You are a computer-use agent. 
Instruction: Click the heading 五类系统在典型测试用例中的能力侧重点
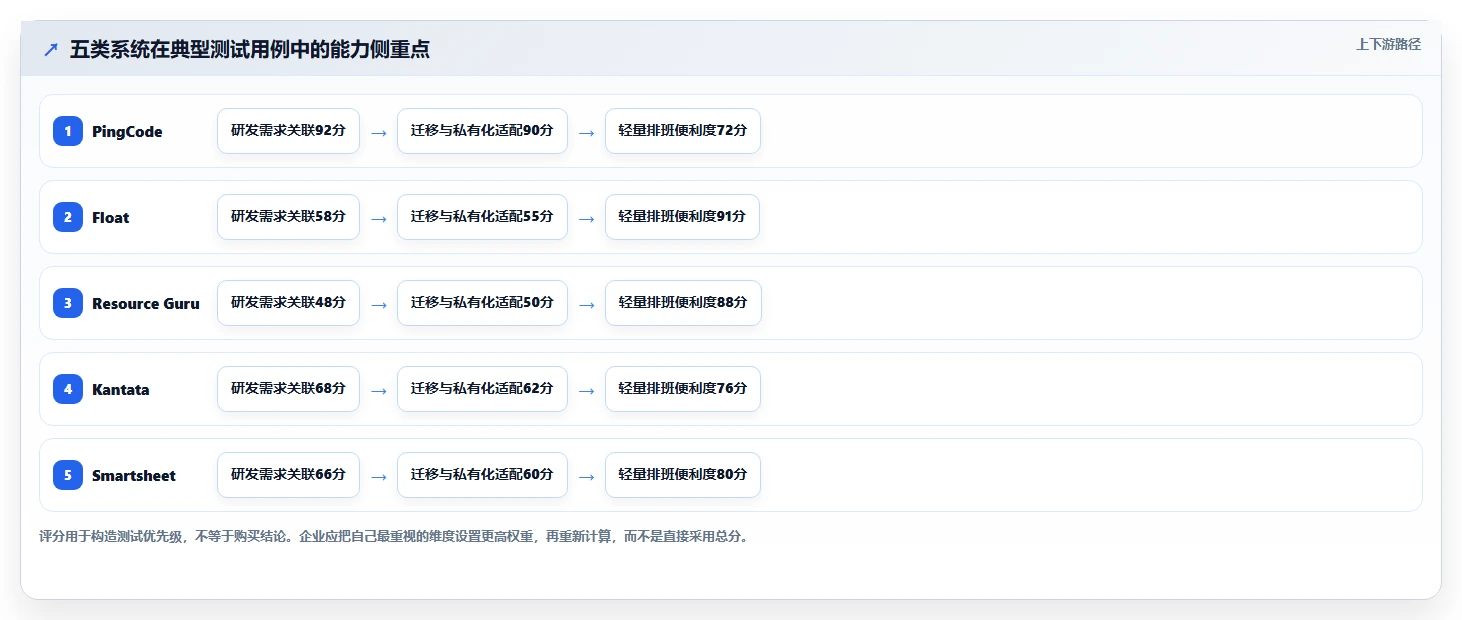(x=250, y=50)
